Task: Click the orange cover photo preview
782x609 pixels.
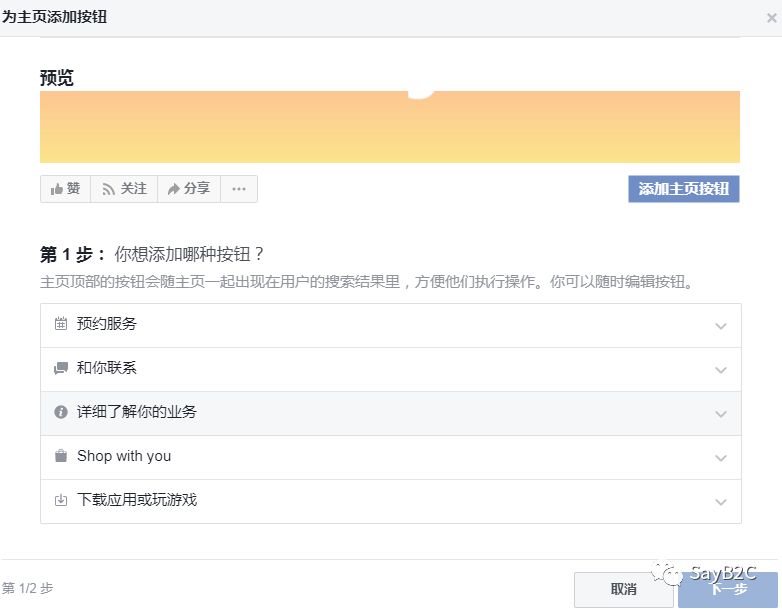Action: [x=390, y=127]
